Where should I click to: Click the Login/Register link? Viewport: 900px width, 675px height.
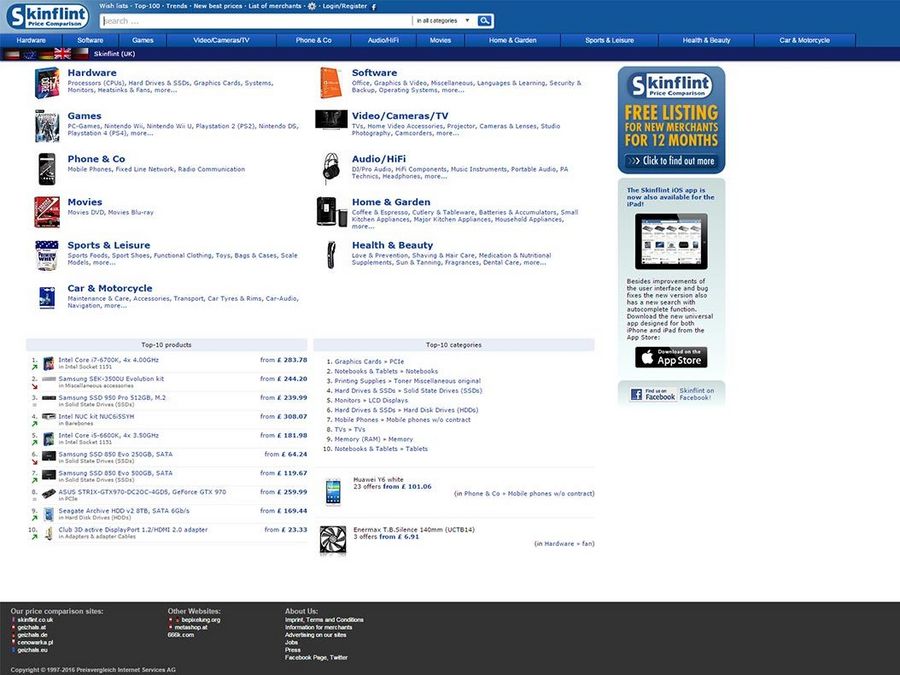tap(344, 6)
